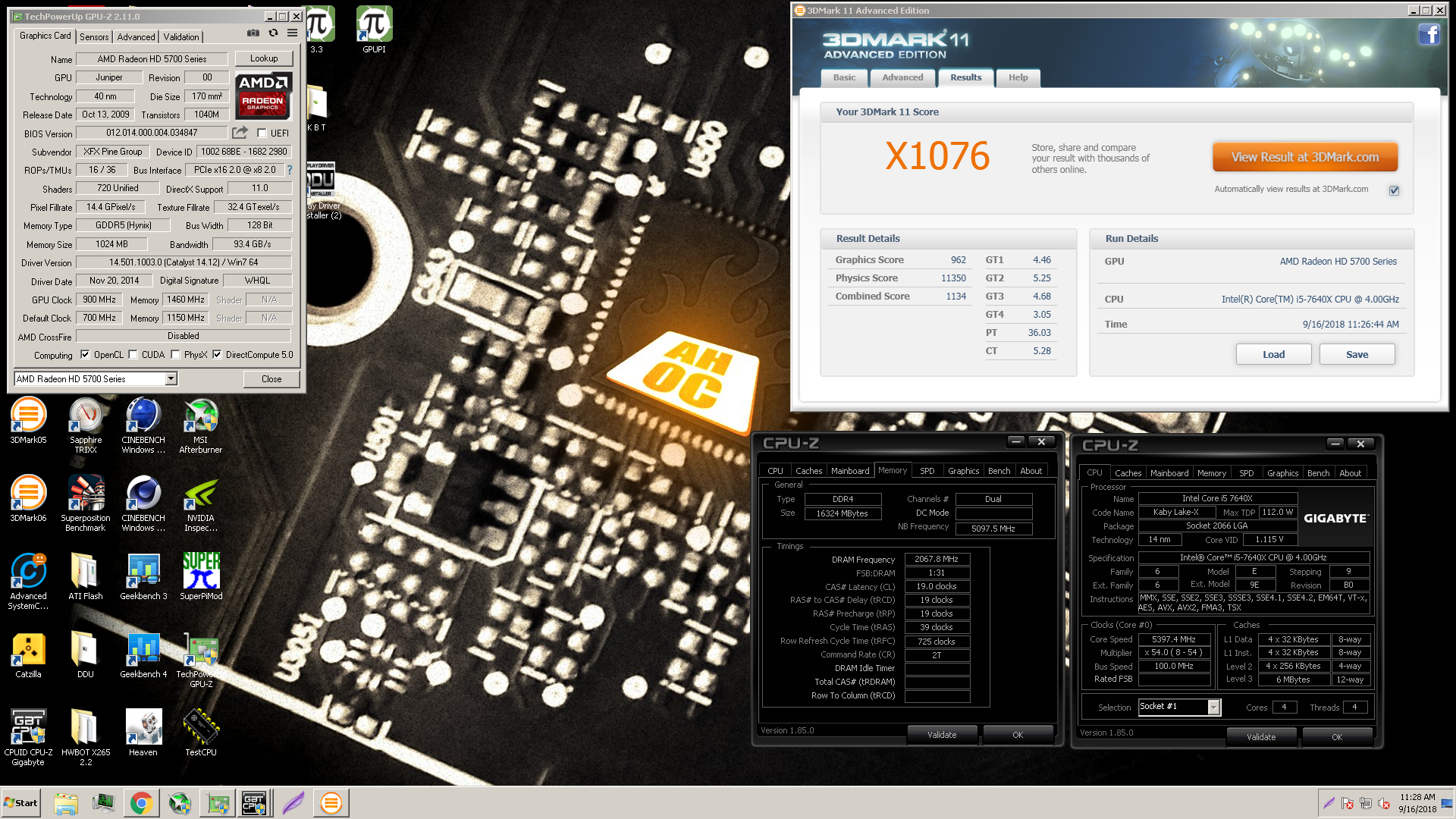Click the X1076 score text

click(937, 157)
